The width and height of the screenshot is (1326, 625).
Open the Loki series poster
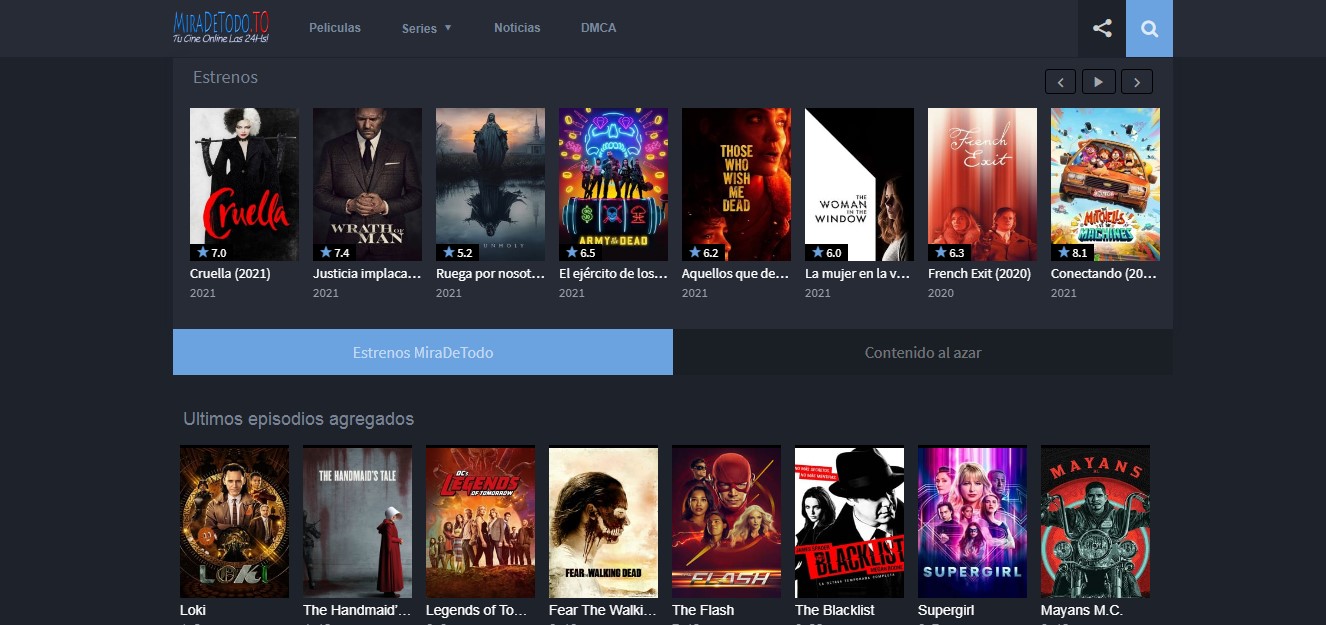click(x=234, y=522)
